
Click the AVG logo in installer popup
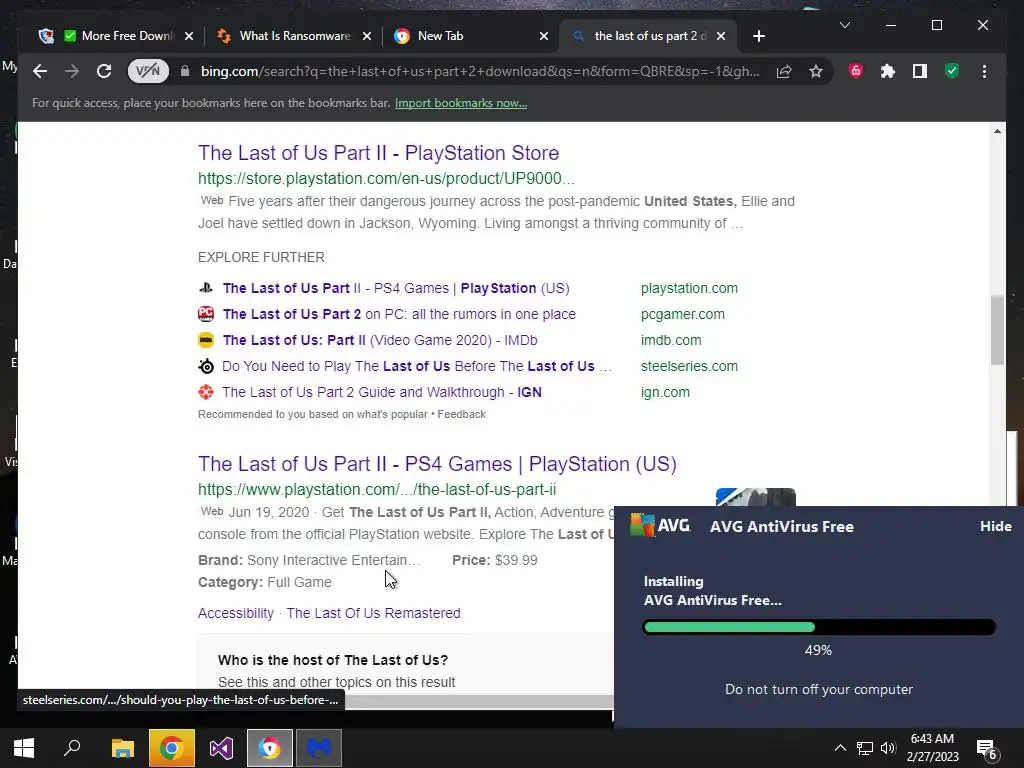pos(660,525)
